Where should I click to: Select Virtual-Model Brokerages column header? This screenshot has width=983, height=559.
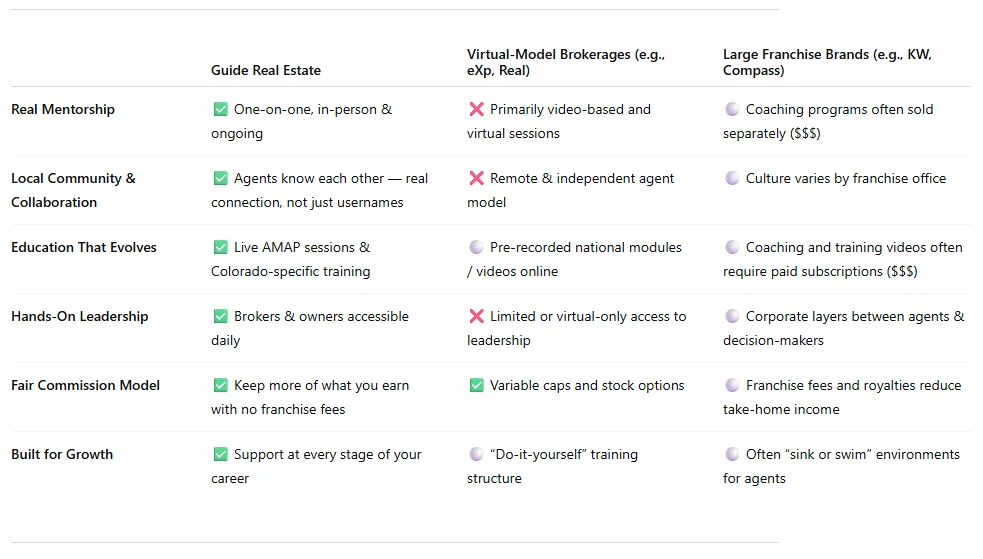(x=565, y=62)
